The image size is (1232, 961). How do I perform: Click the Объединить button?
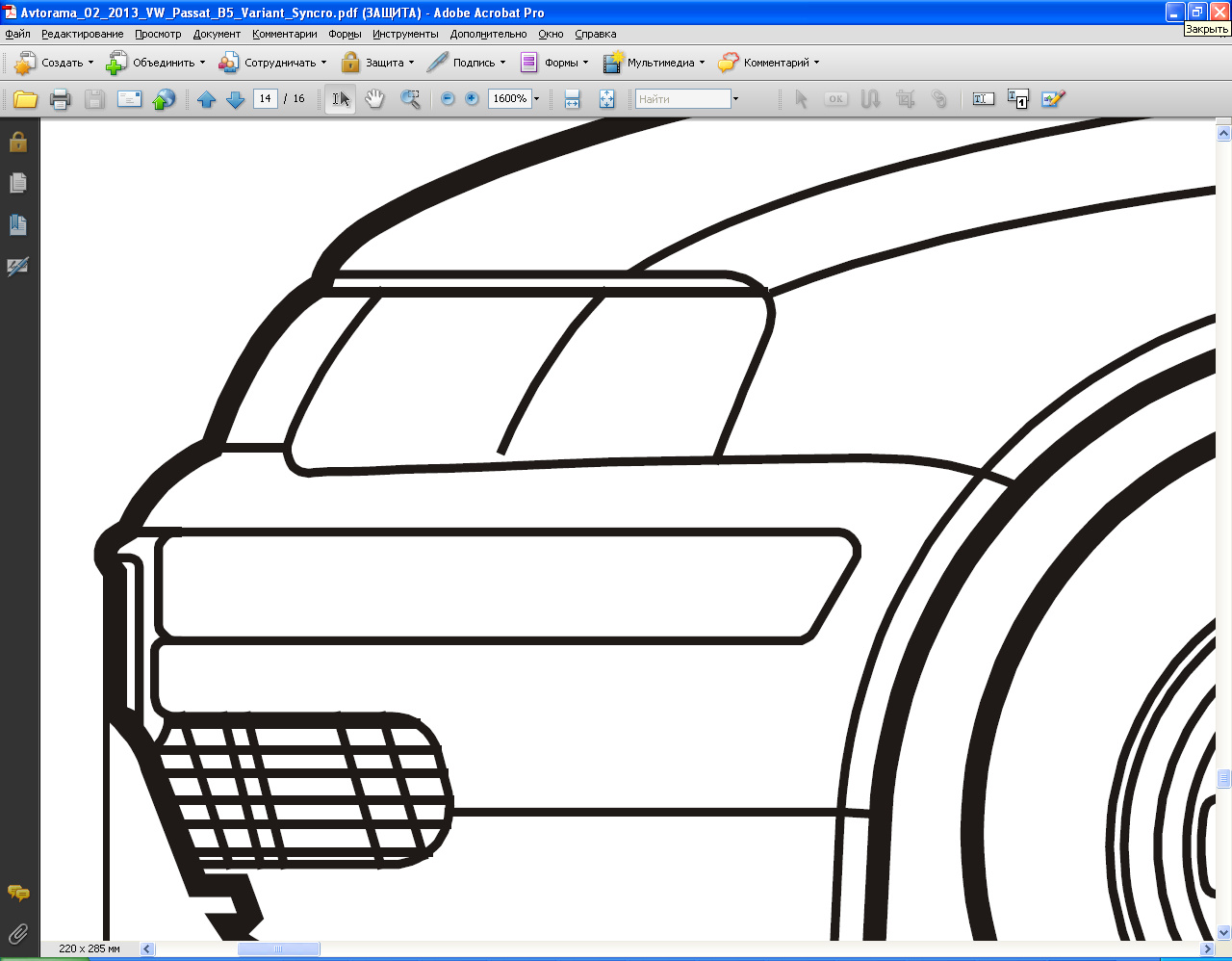pos(155,63)
